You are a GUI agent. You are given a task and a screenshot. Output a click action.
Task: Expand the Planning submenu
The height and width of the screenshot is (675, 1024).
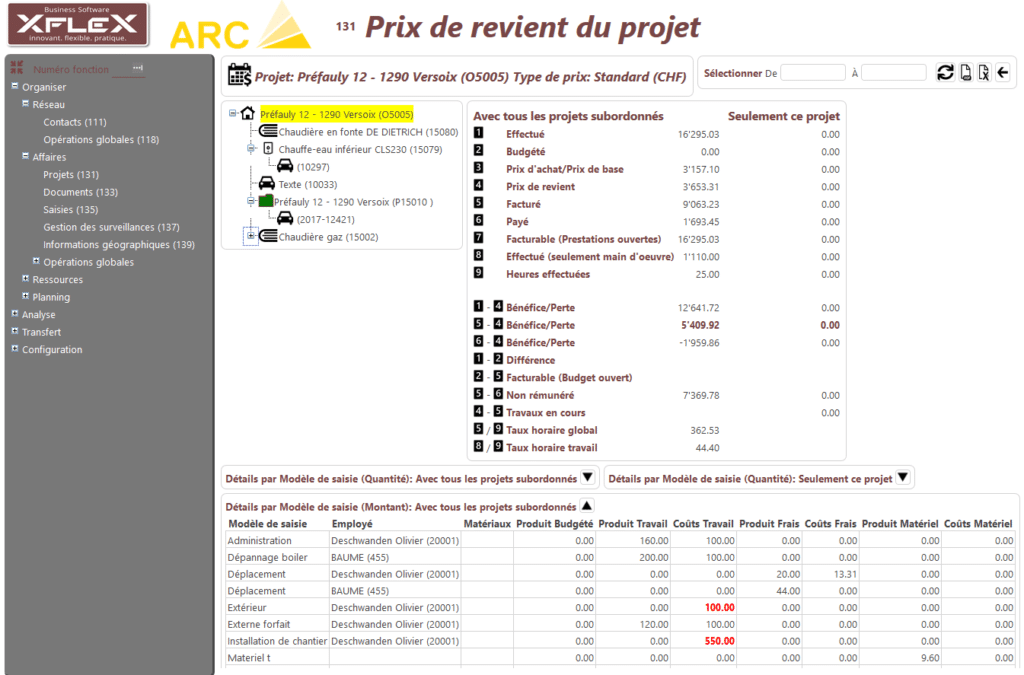click(x=25, y=296)
